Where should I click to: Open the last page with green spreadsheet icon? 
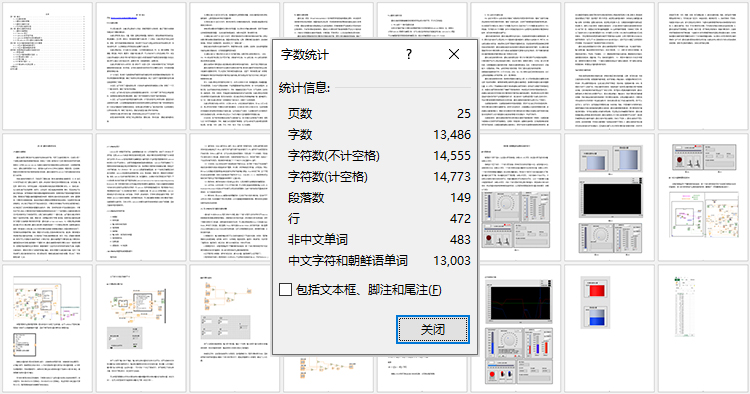point(703,328)
